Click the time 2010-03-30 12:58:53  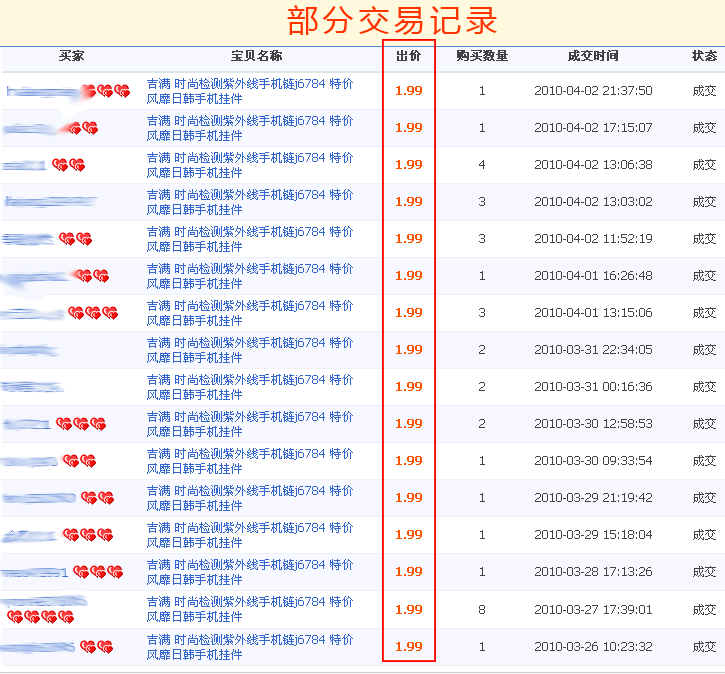click(593, 423)
